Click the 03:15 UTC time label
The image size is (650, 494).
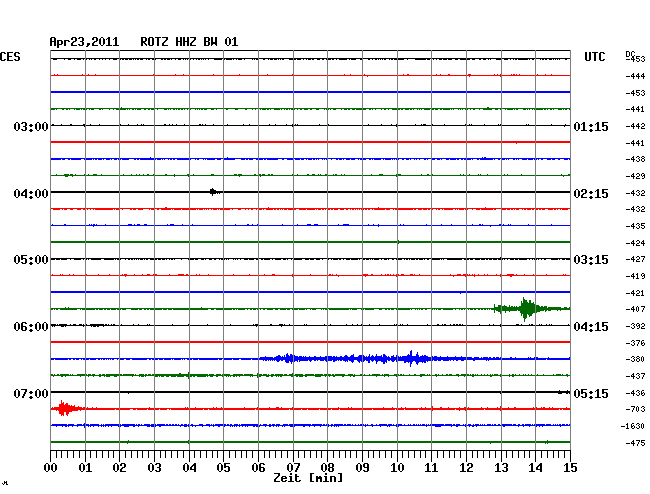point(591,260)
